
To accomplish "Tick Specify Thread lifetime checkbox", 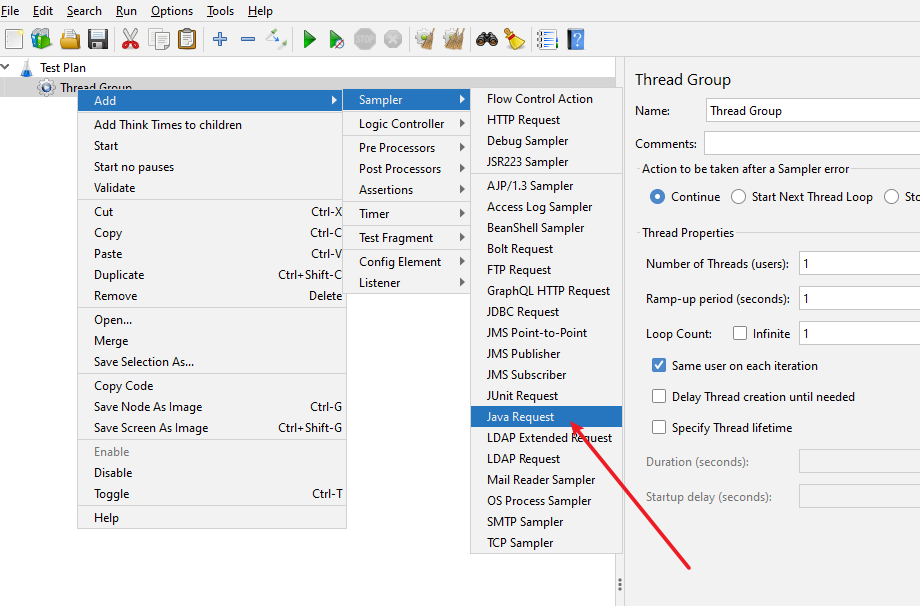I will (659, 428).
